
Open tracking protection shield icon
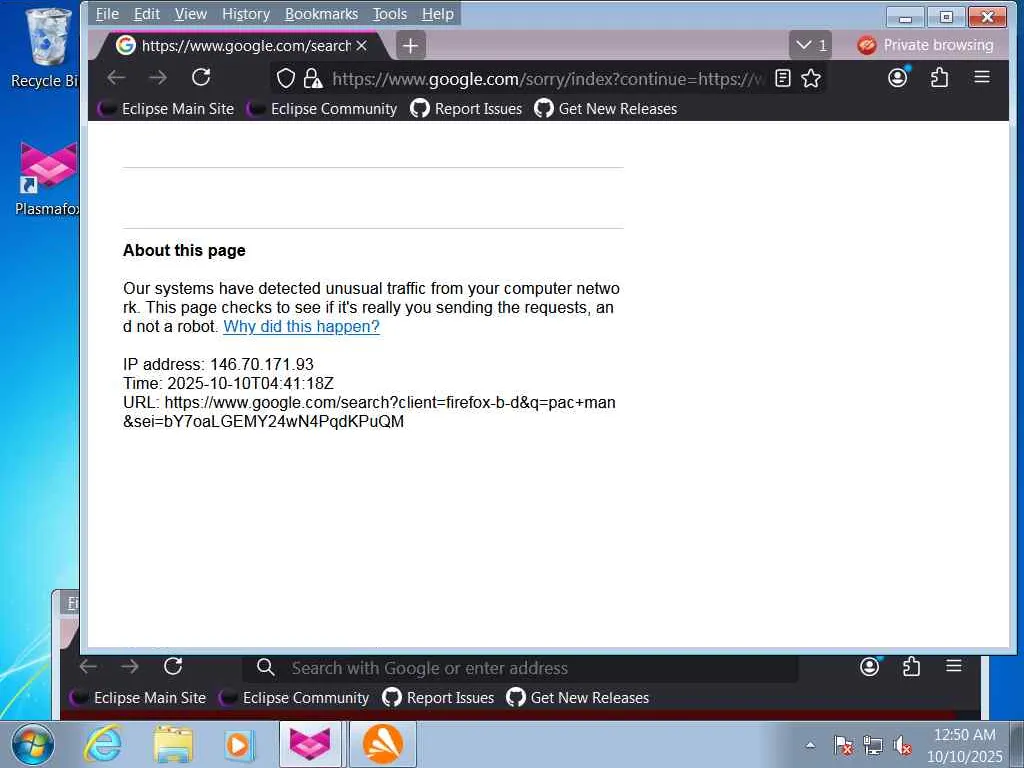pyautogui.click(x=286, y=78)
